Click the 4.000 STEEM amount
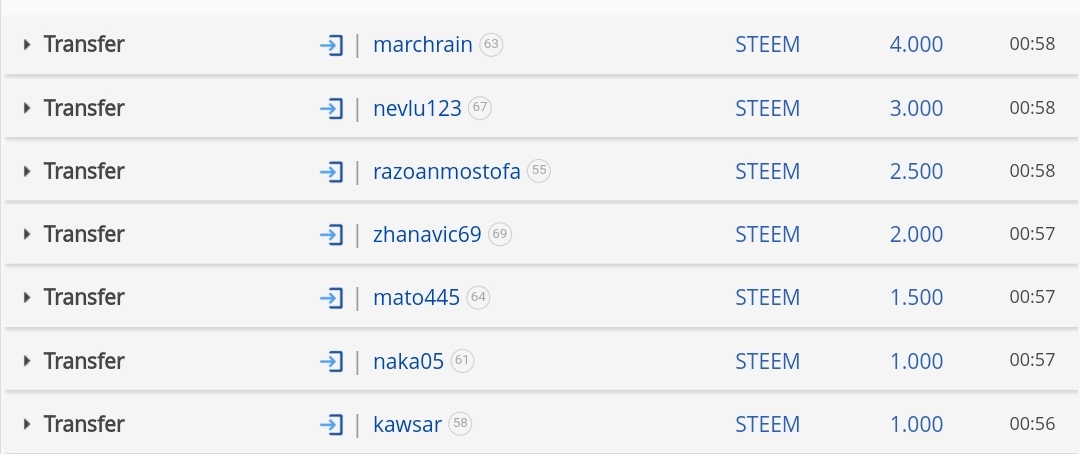The width and height of the screenshot is (1080, 454). 916,45
